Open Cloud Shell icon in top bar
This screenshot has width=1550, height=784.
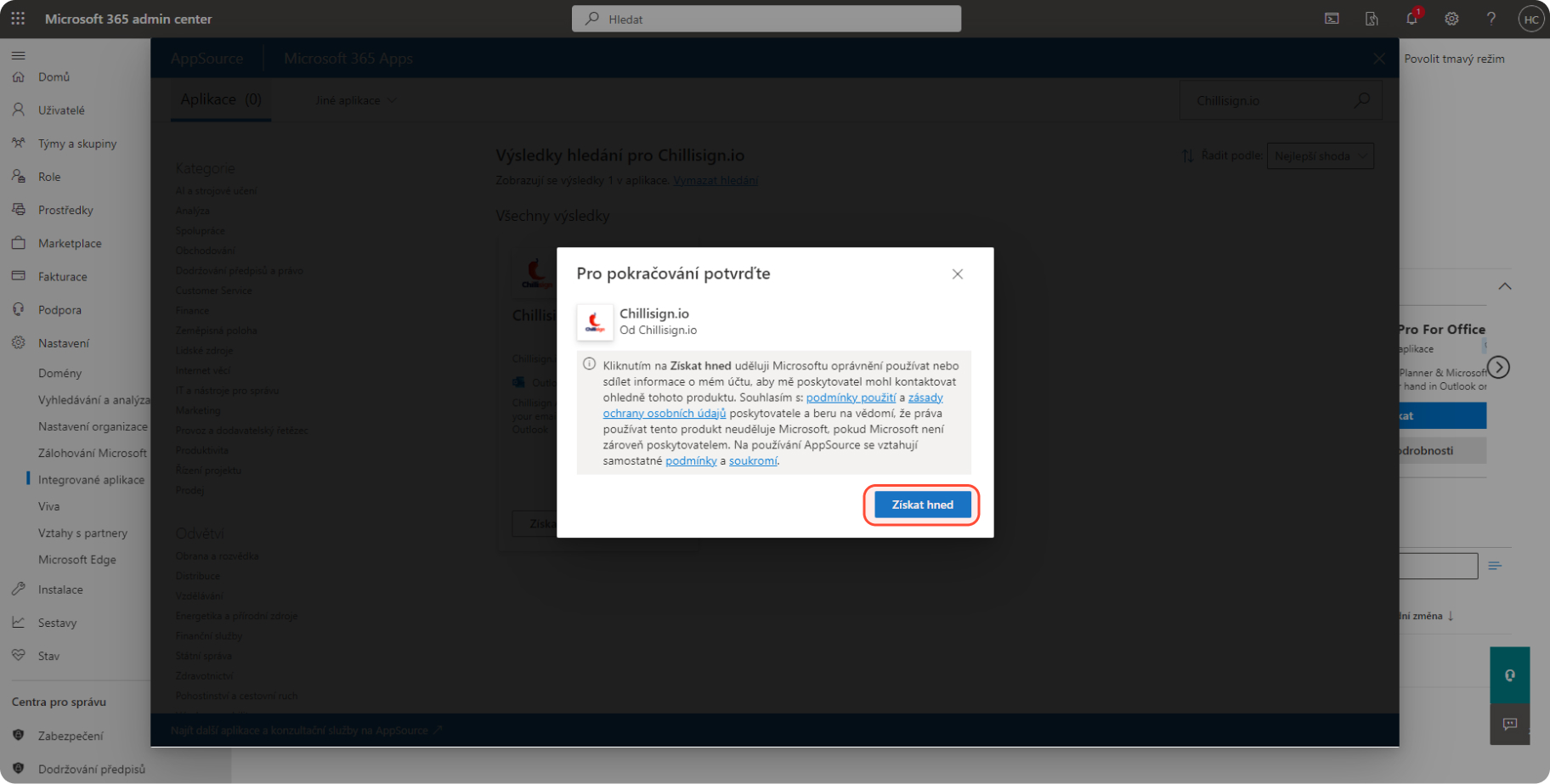pyautogui.click(x=1332, y=19)
